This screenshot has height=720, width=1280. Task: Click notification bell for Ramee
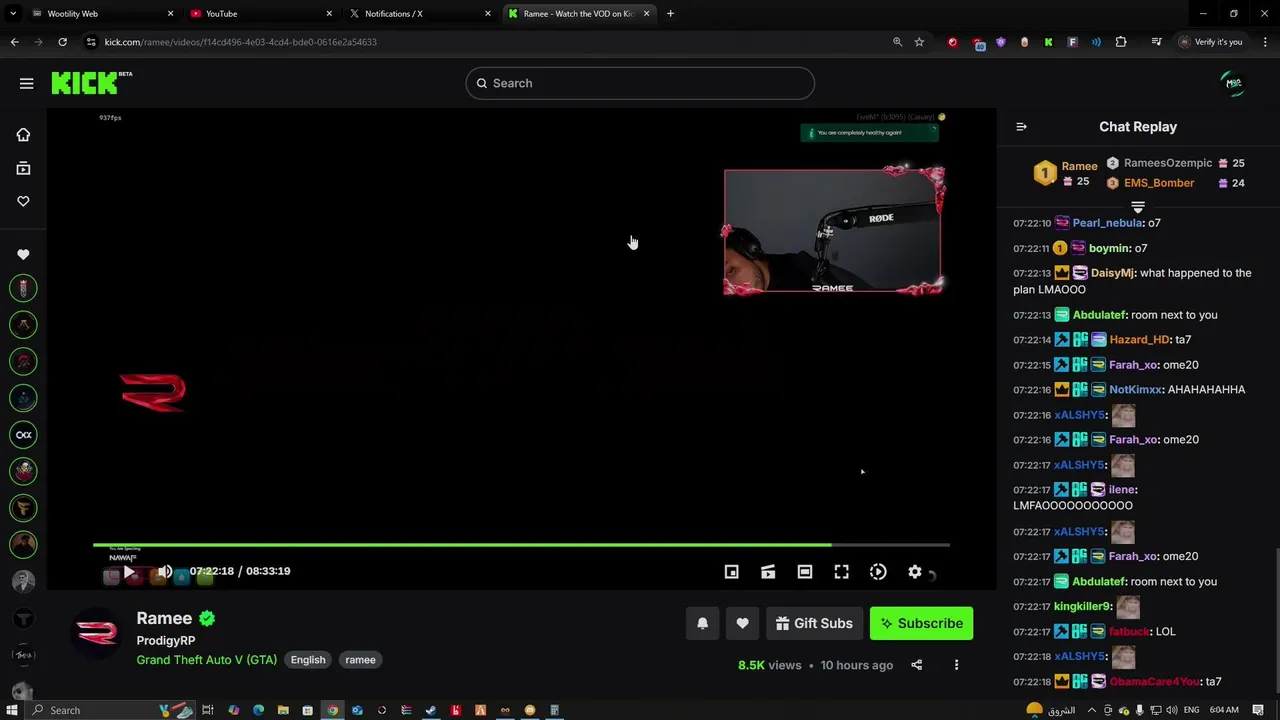coord(703,623)
